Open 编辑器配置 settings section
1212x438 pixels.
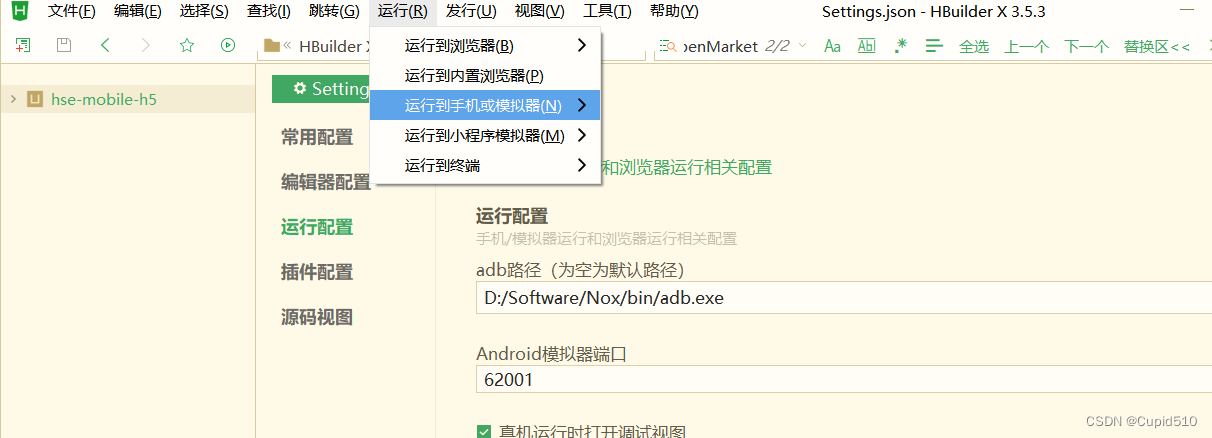tap(326, 182)
